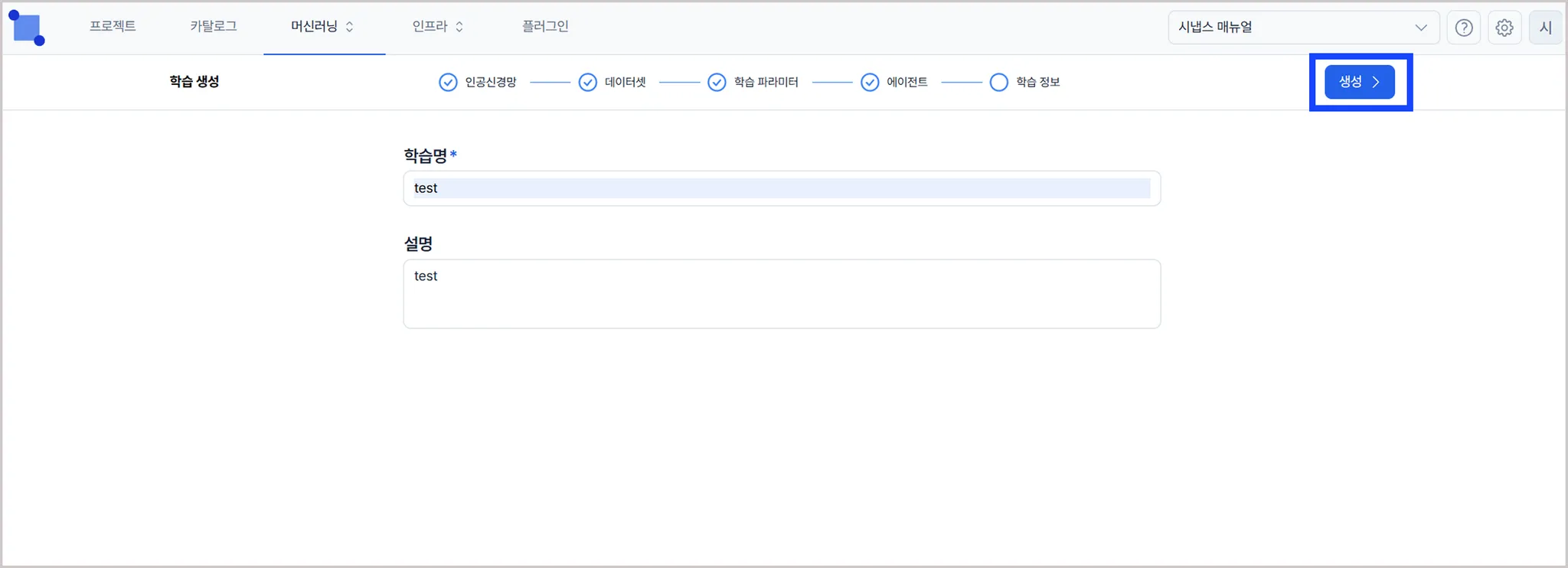This screenshot has height=568, width=1568.
Task: Click the 데이터셋 step check icon
Action: pos(587,82)
